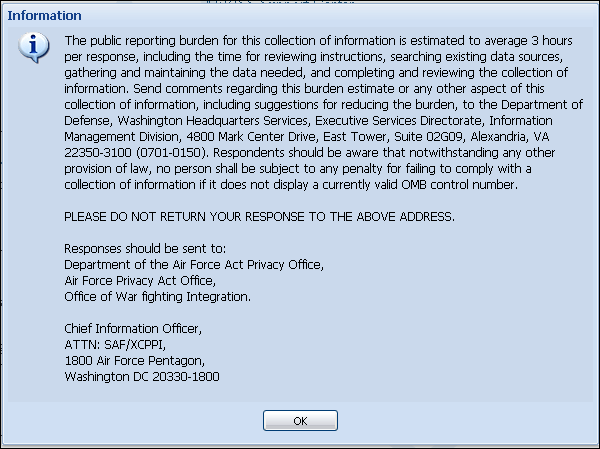Click the 'Washington DC 20330-1800' line
Image resolution: width=600 pixels, height=449 pixels.
tap(142, 377)
